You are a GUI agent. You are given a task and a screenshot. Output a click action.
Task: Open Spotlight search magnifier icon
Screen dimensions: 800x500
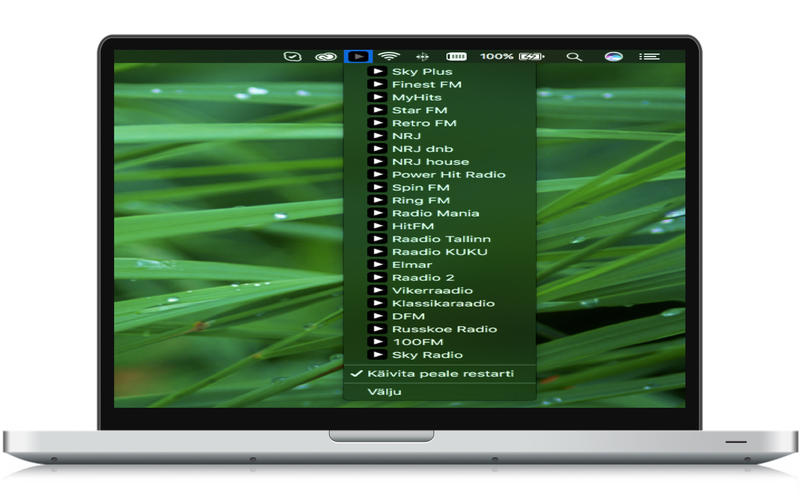574,57
